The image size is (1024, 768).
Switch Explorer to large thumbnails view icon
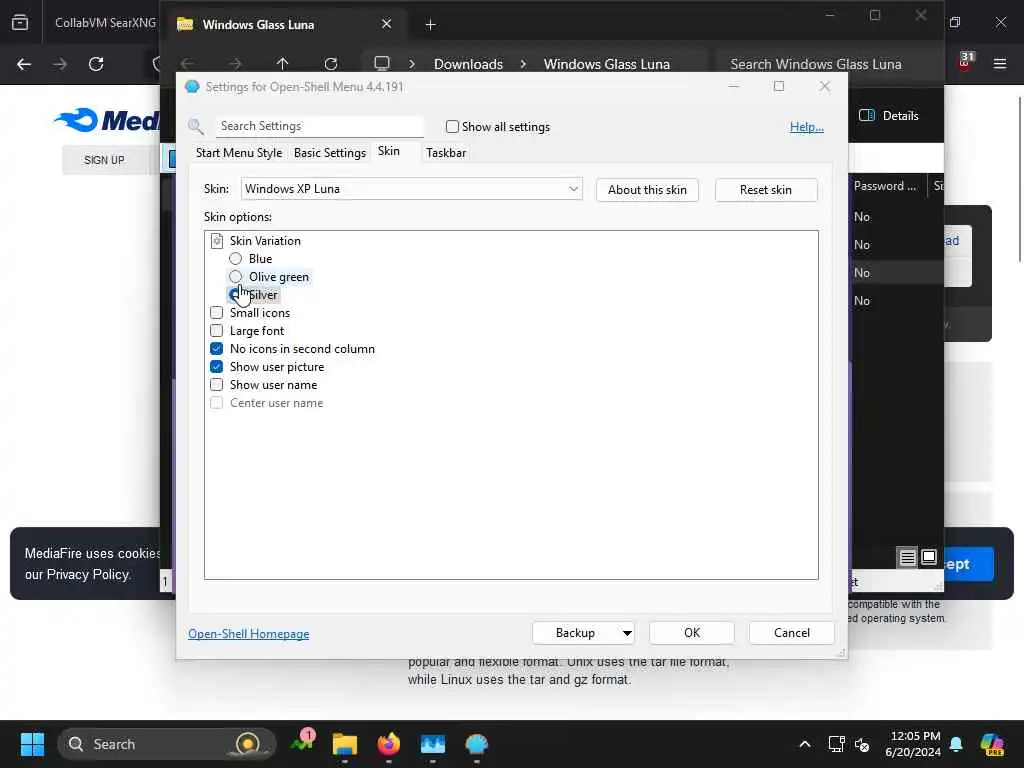pyautogui.click(x=929, y=557)
